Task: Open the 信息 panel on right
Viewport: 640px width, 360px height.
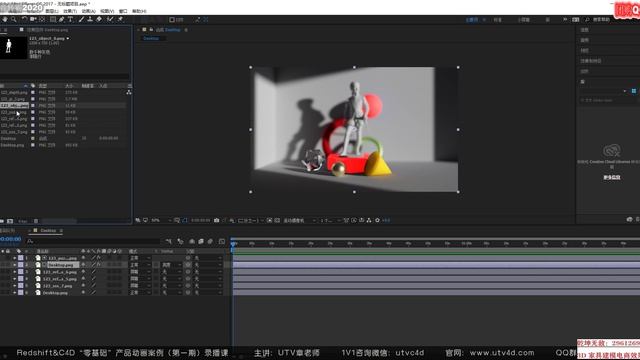Action: click(x=584, y=30)
